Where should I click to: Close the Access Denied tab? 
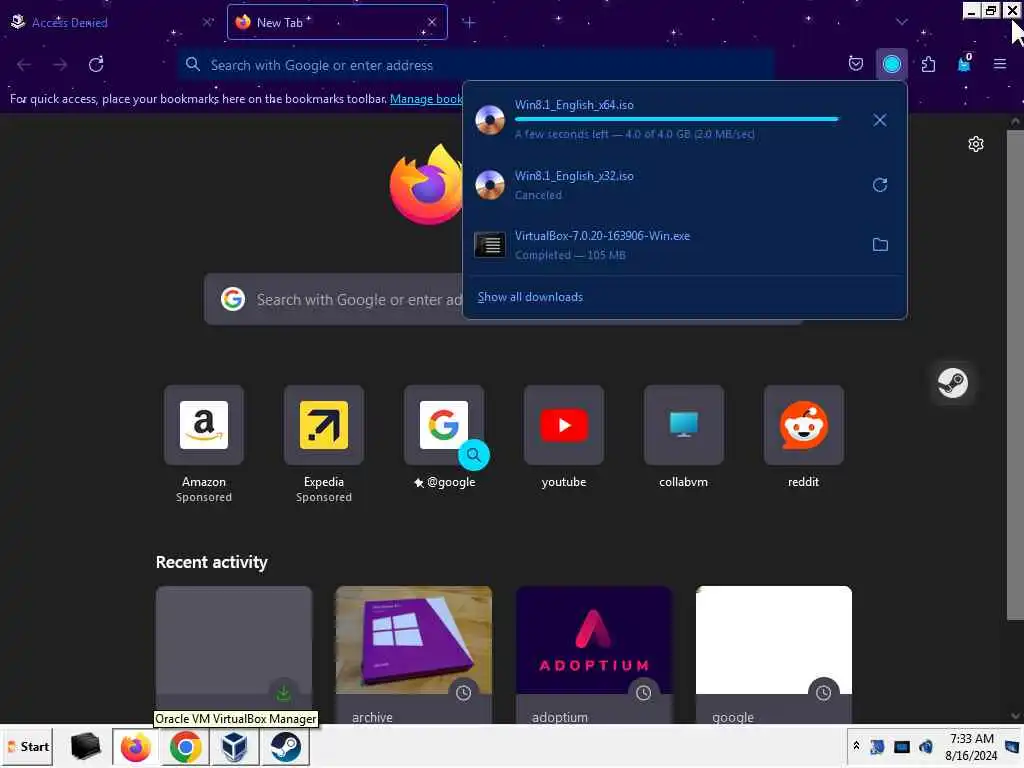point(207,22)
